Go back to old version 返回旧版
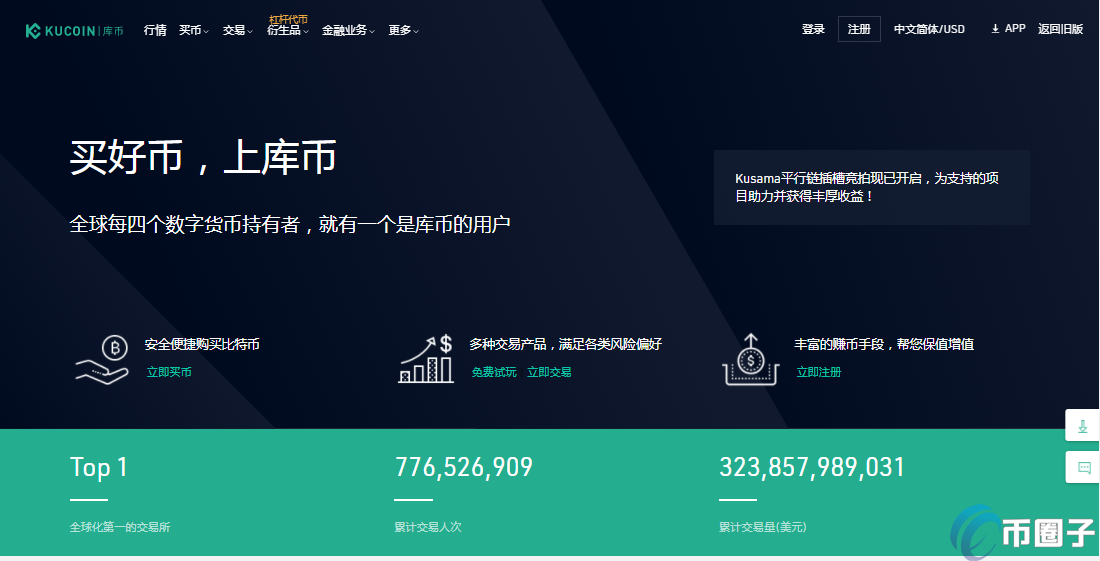This screenshot has width=1100, height=561. point(1061,29)
